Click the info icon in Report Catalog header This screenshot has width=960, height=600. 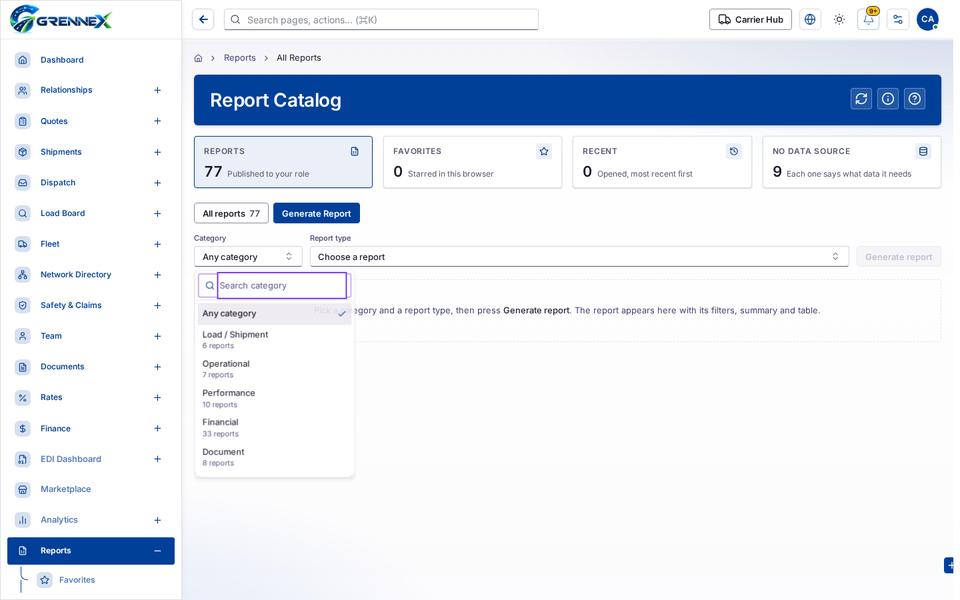click(x=888, y=99)
